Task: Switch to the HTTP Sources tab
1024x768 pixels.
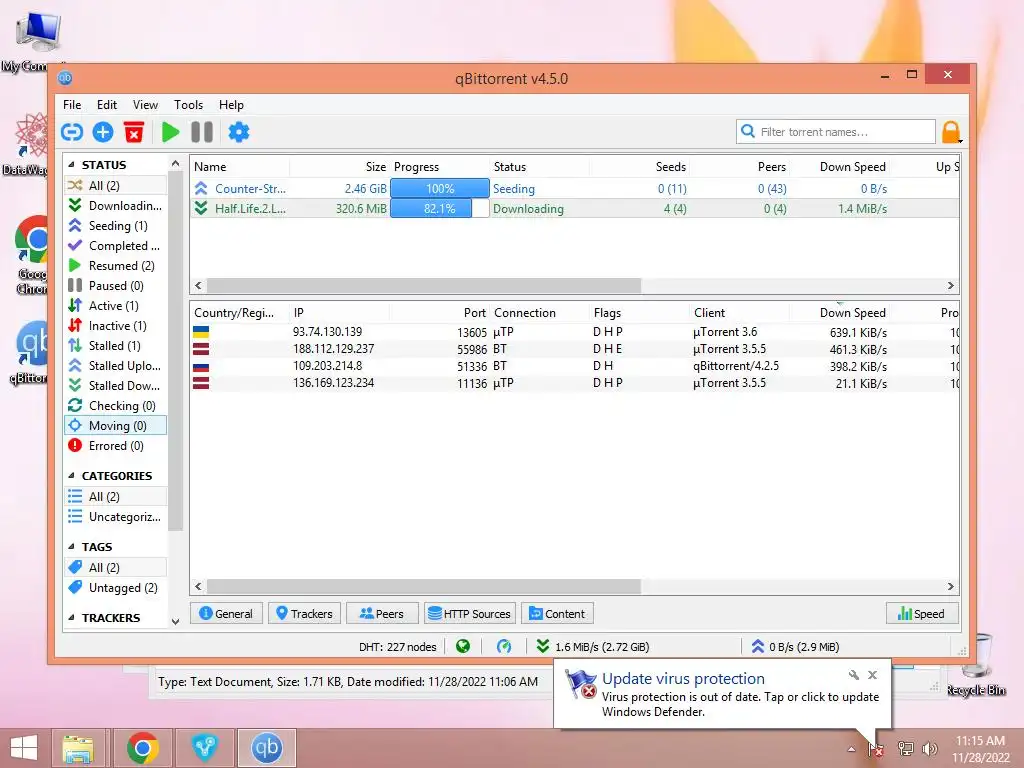Action: pos(470,614)
